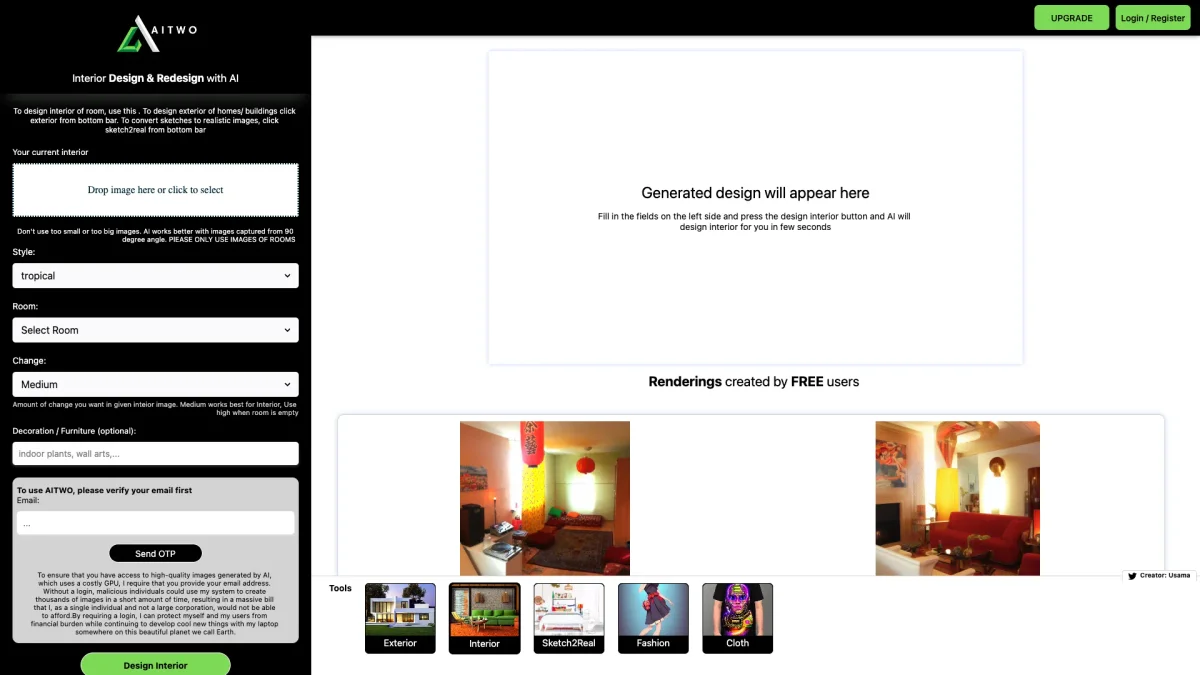Click the Twitter creator badge
The image size is (1200, 675).
pyautogui.click(x=1160, y=576)
